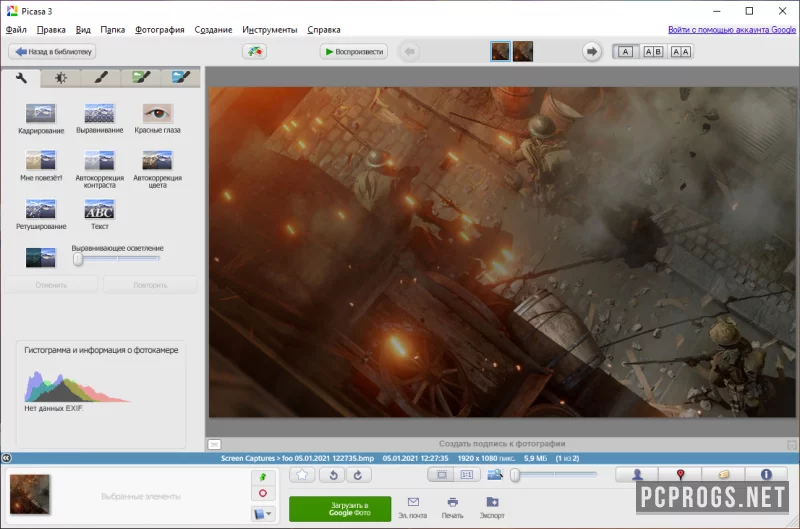Open the add-to-album dropdown
This screenshot has width=800, height=529.
pos(263,513)
